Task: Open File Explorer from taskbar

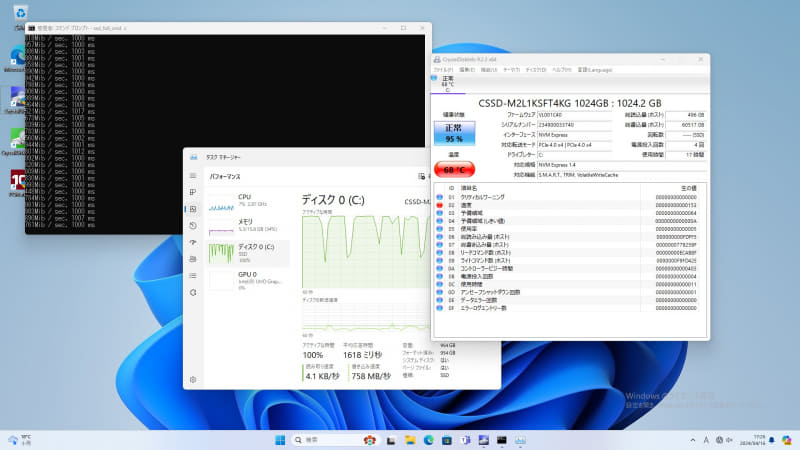Action: (410, 440)
